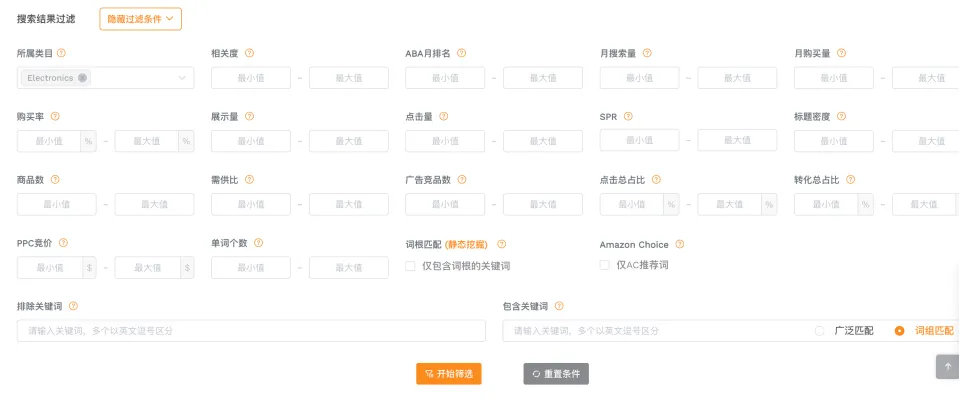The image size is (960, 401).
Task: Focus 单词个数 minimum value field
Action: pyautogui.click(x=251, y=268)
